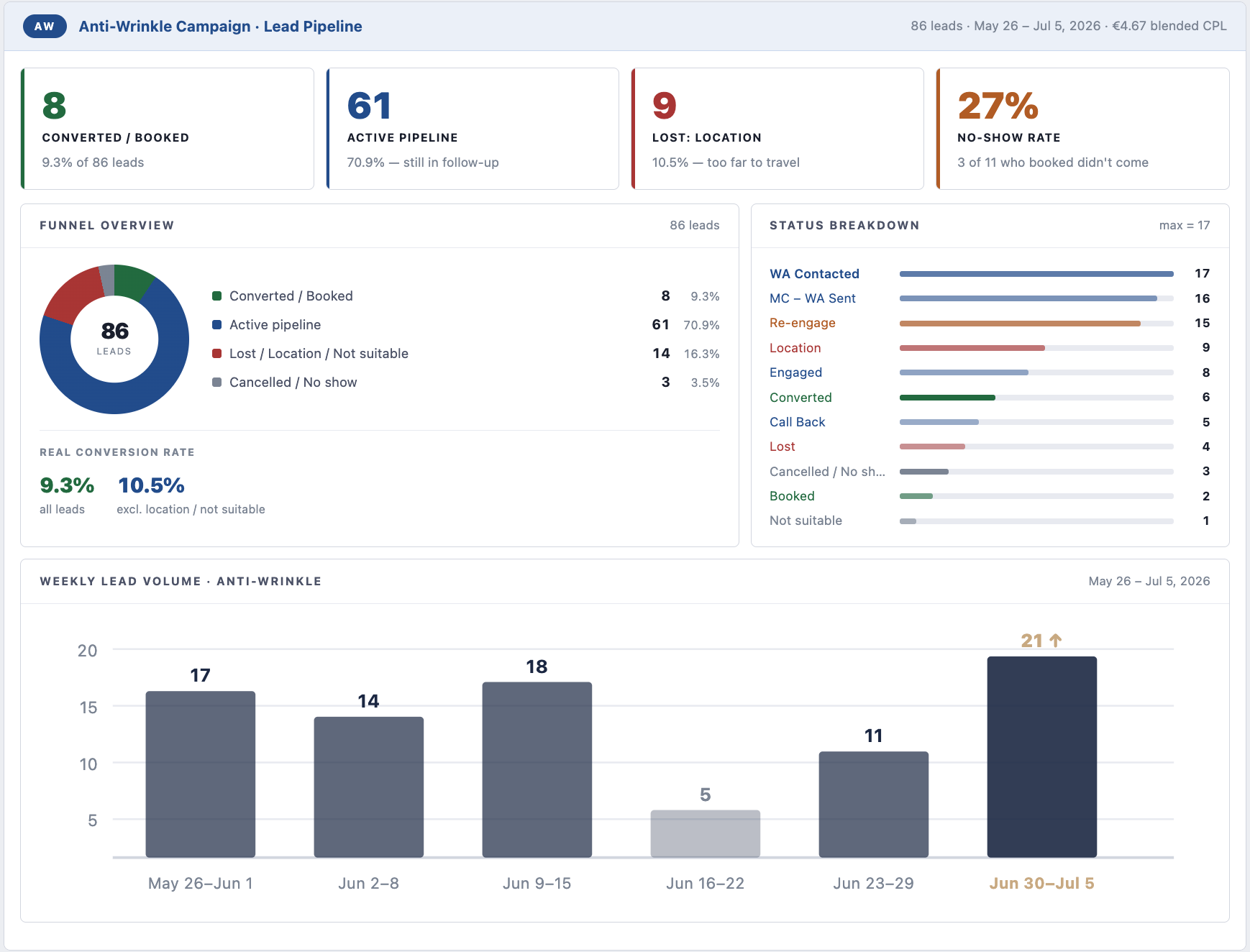Select the Lost: Location KPI card

coord(777,129)
